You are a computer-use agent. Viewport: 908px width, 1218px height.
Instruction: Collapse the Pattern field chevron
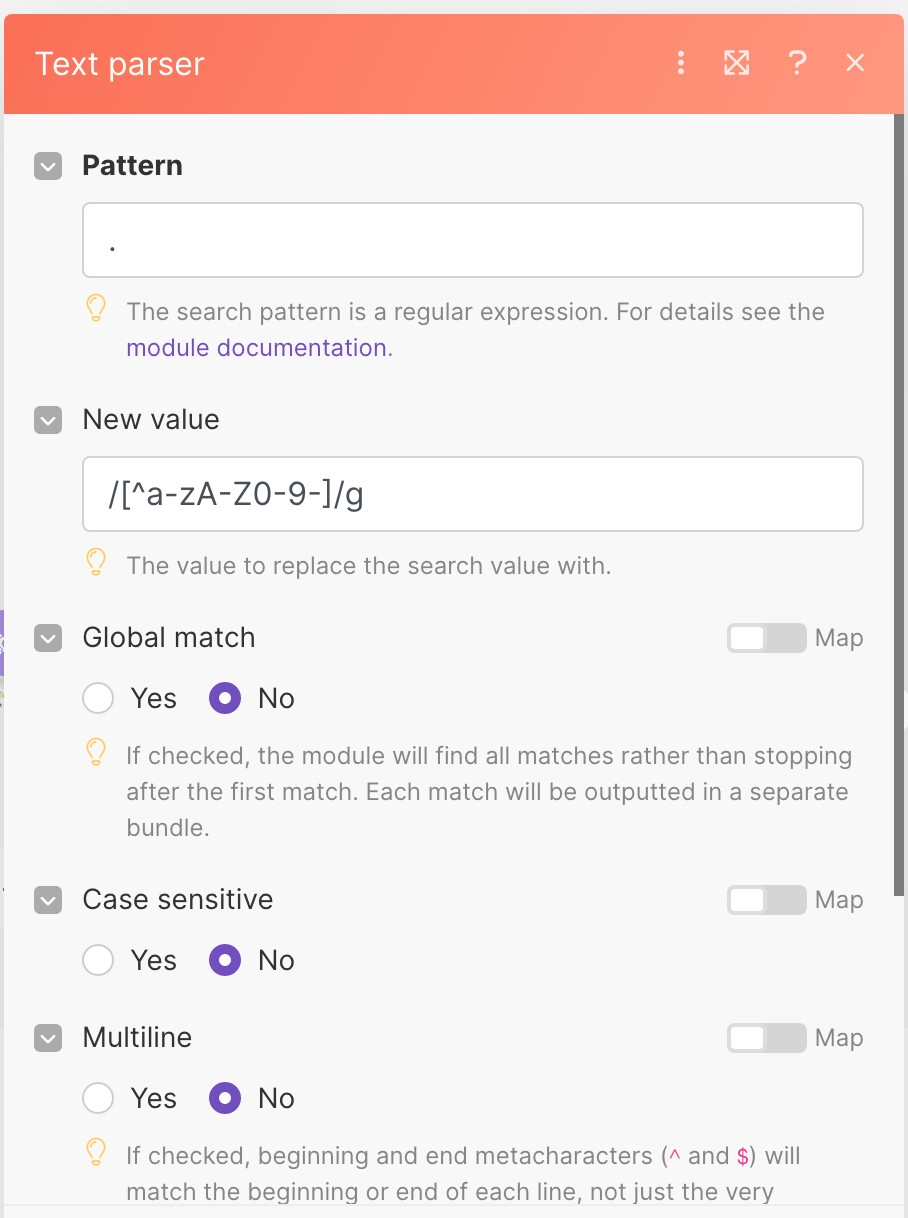pyautogui.click(x=48, y=166)
